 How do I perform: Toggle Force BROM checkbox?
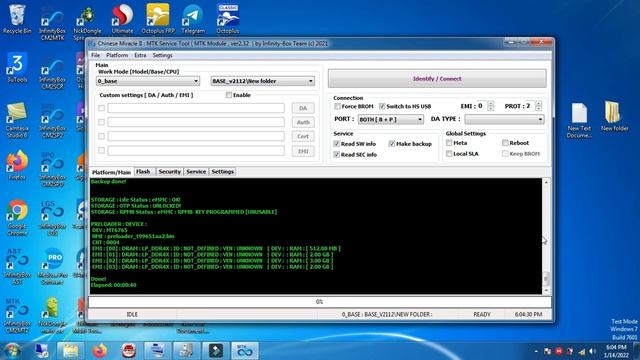[x=337, y=106]
